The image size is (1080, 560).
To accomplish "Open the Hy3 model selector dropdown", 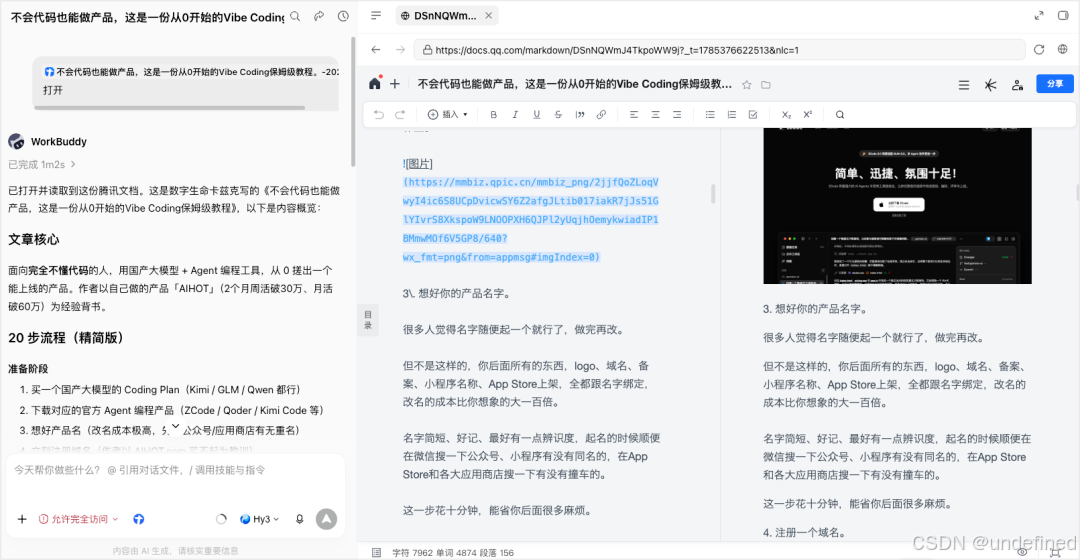I will tap(260, 519).
